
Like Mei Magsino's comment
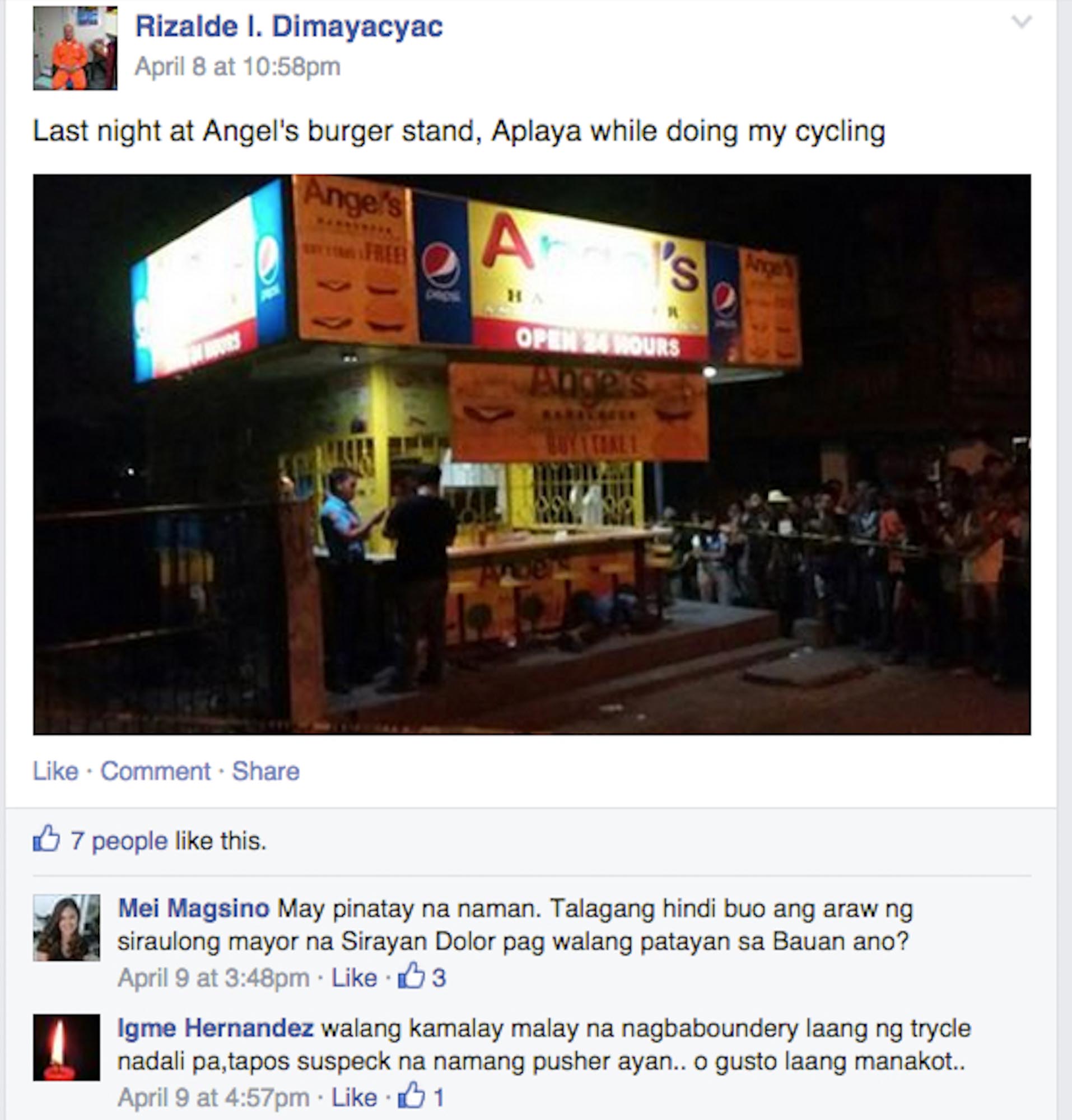355,978
